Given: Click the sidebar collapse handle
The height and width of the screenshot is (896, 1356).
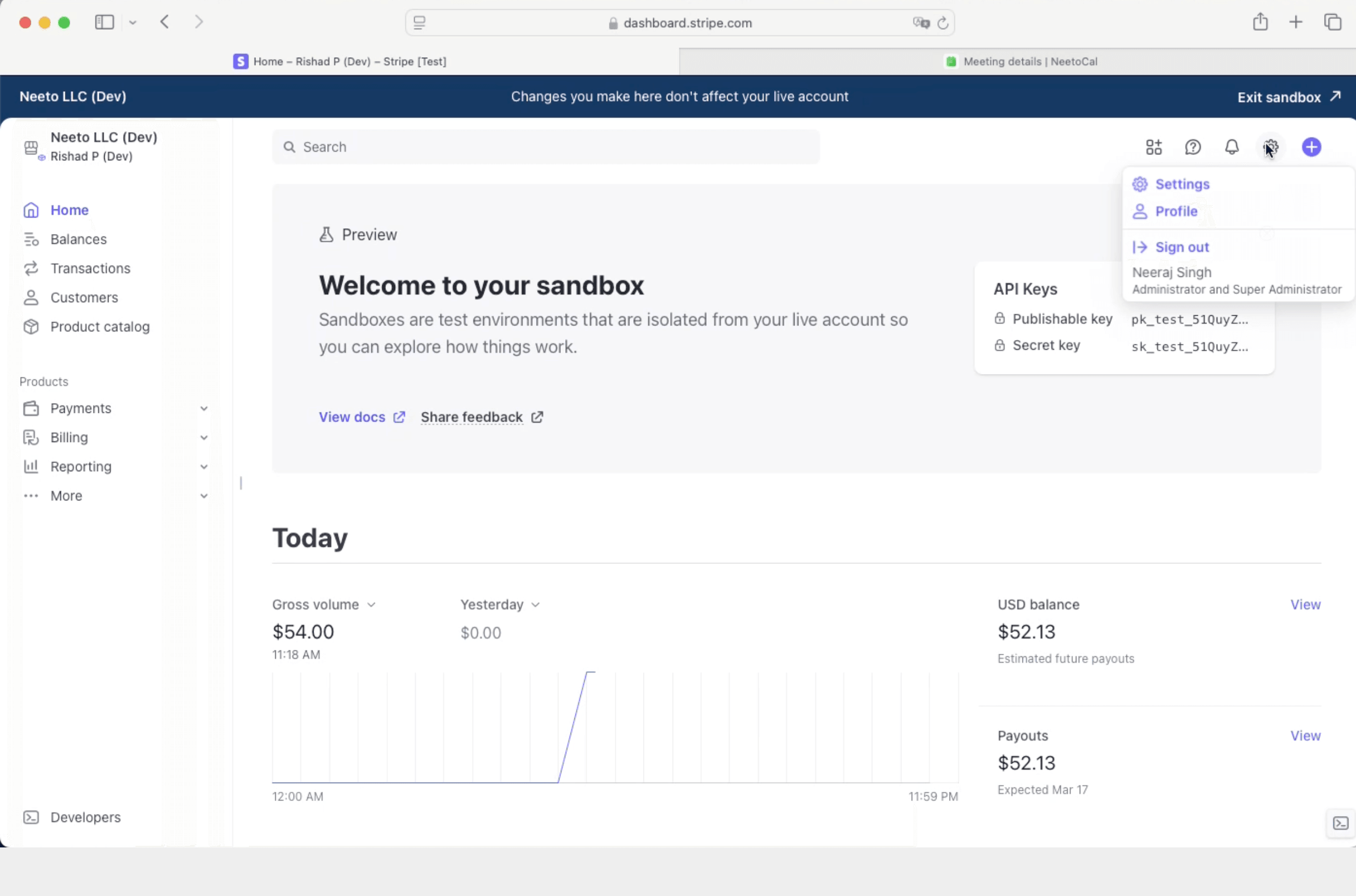Looking at the screenshot, I should click(x=241, y=484).
